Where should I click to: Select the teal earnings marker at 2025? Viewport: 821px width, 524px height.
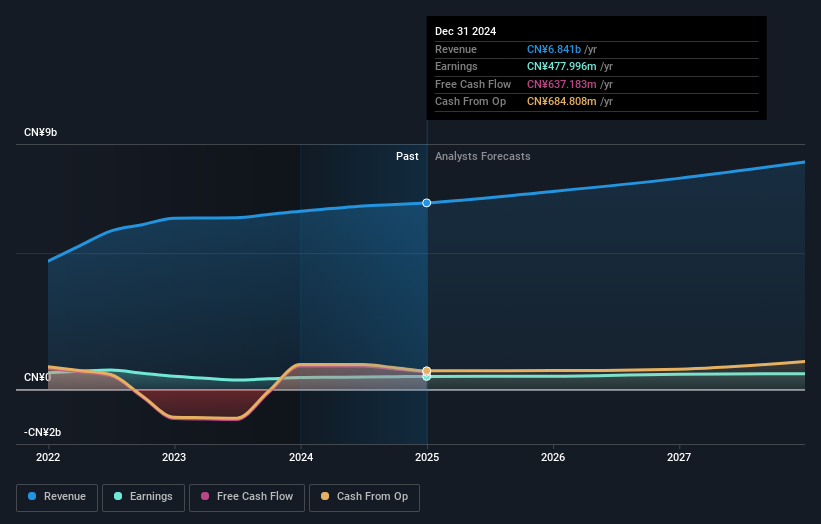tap(427, 377)
